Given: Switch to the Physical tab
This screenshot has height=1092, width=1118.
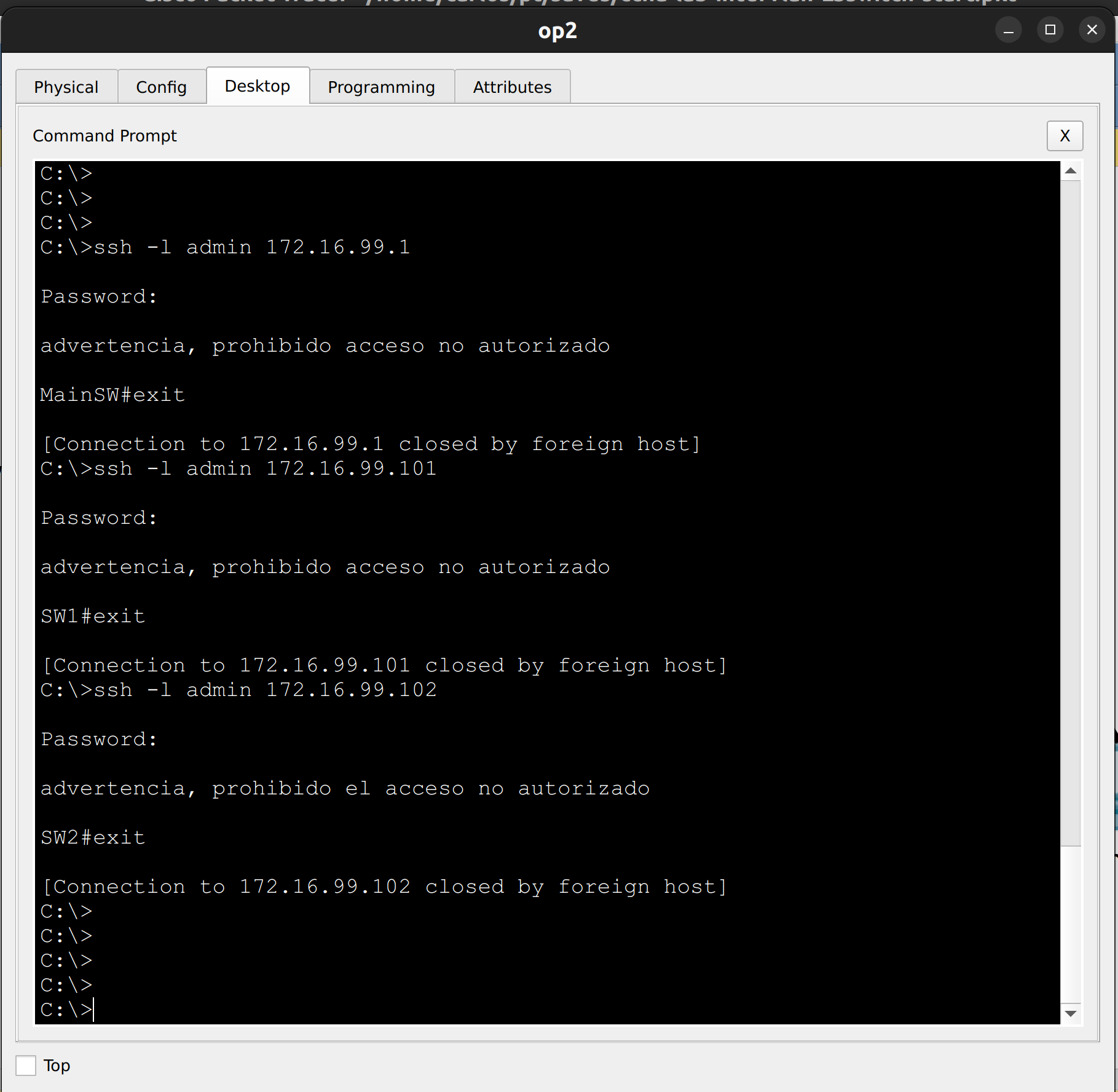Looking at the screenshot, I should click(66, 86).
